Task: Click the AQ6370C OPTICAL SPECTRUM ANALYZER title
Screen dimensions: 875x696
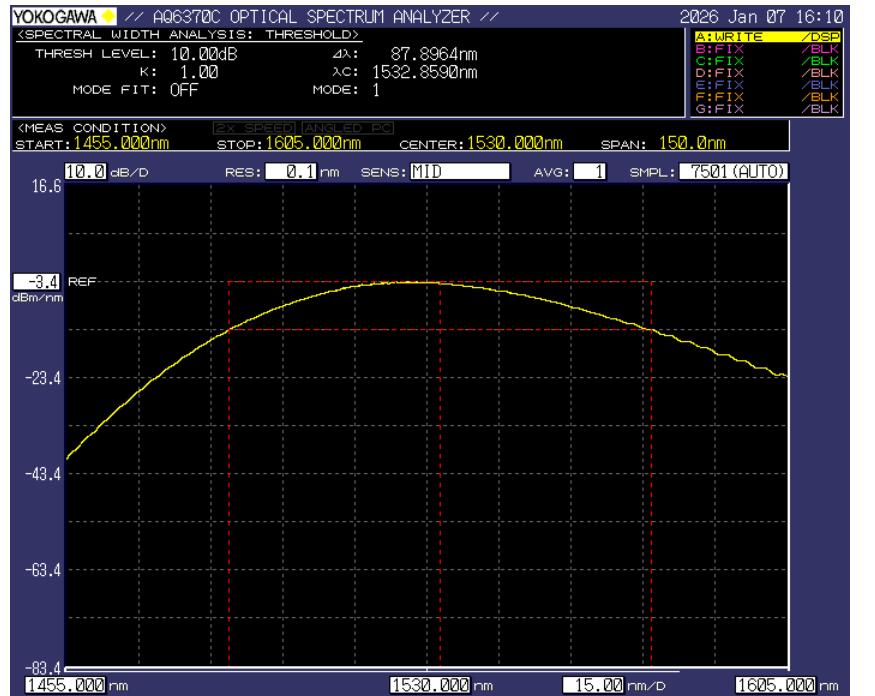Action: tap(311, 17)
